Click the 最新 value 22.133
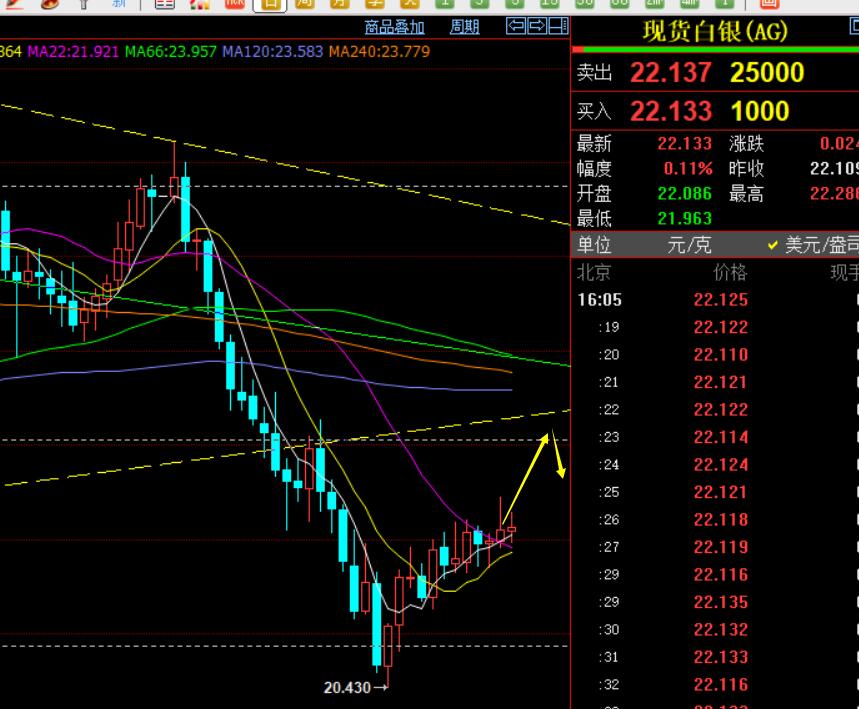This screenshot has height=709, width=859. 684,144
